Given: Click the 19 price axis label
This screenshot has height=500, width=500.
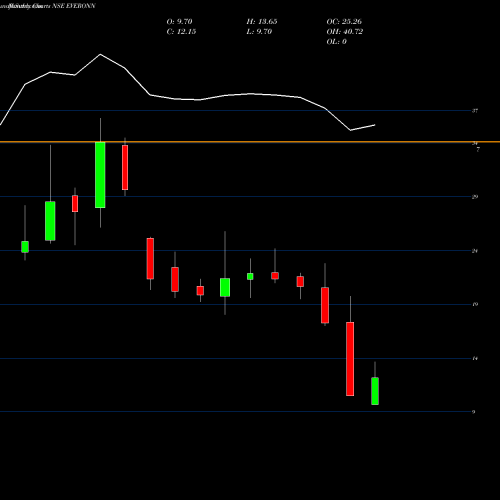Looking at the screenshot, I should [475, 304].
